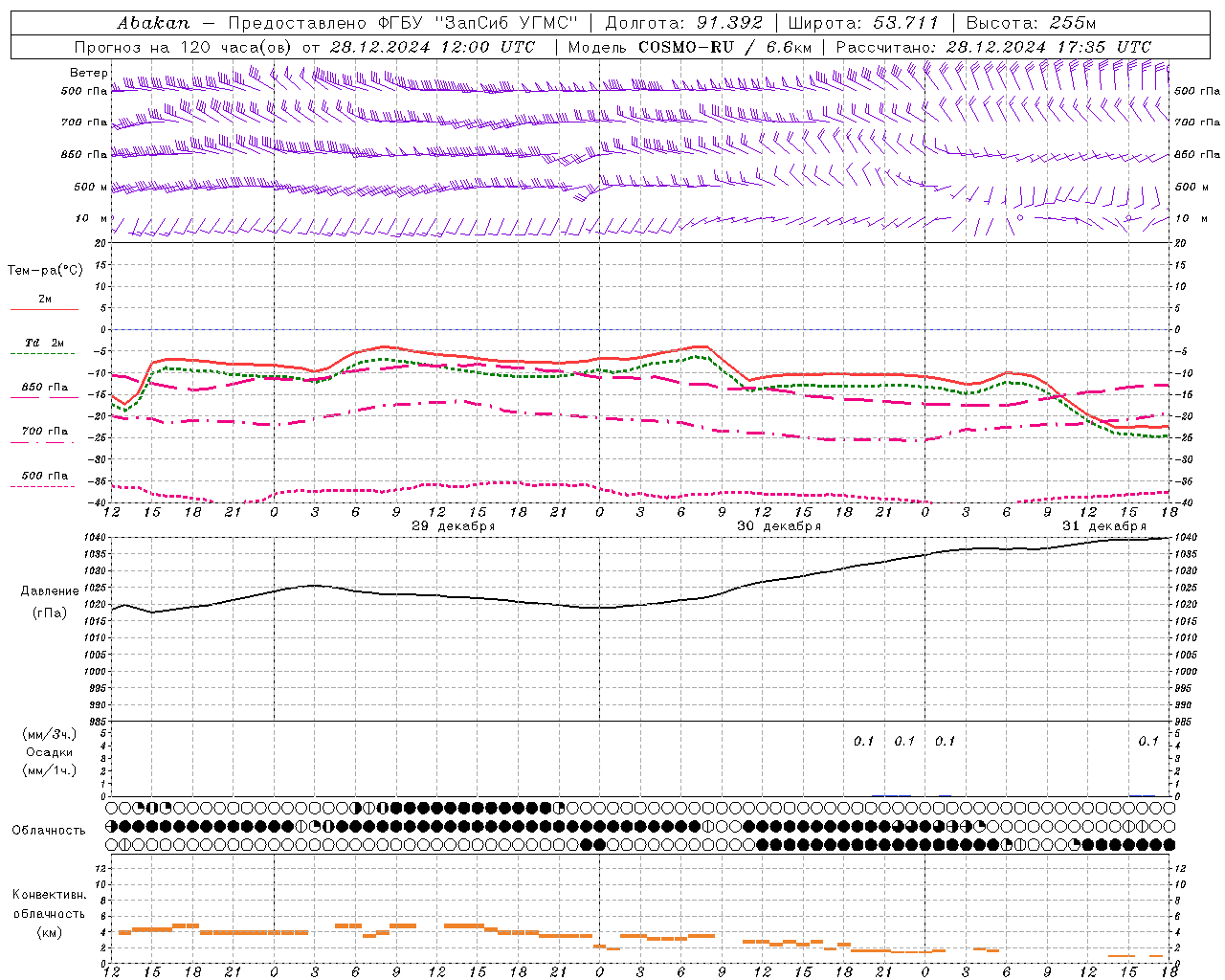Click the 700 гПа temperature legend label
This screenshot has width=1225, height=980.
click(45, 431)
